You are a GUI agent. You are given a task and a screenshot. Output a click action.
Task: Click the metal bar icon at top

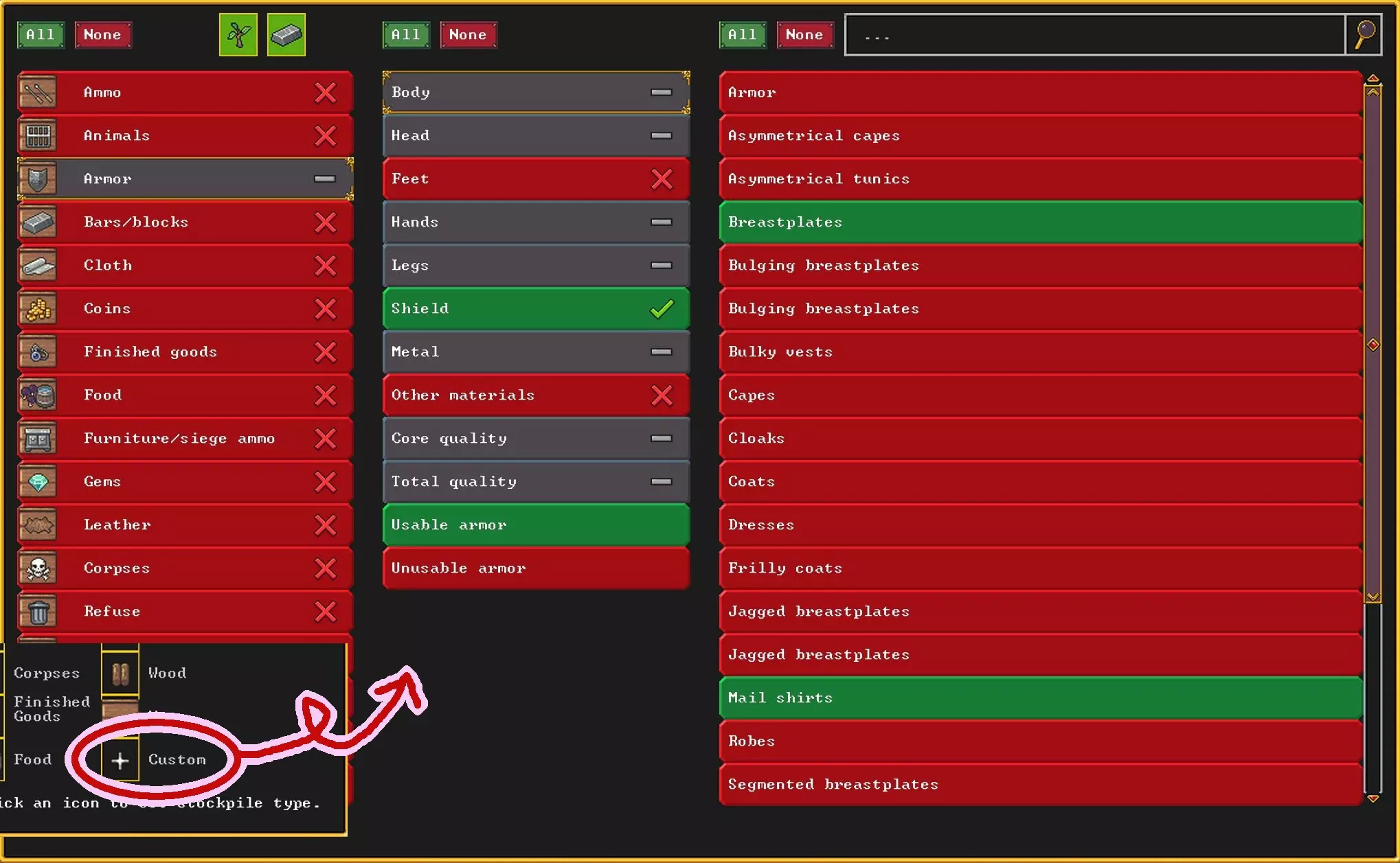point(286,34)
